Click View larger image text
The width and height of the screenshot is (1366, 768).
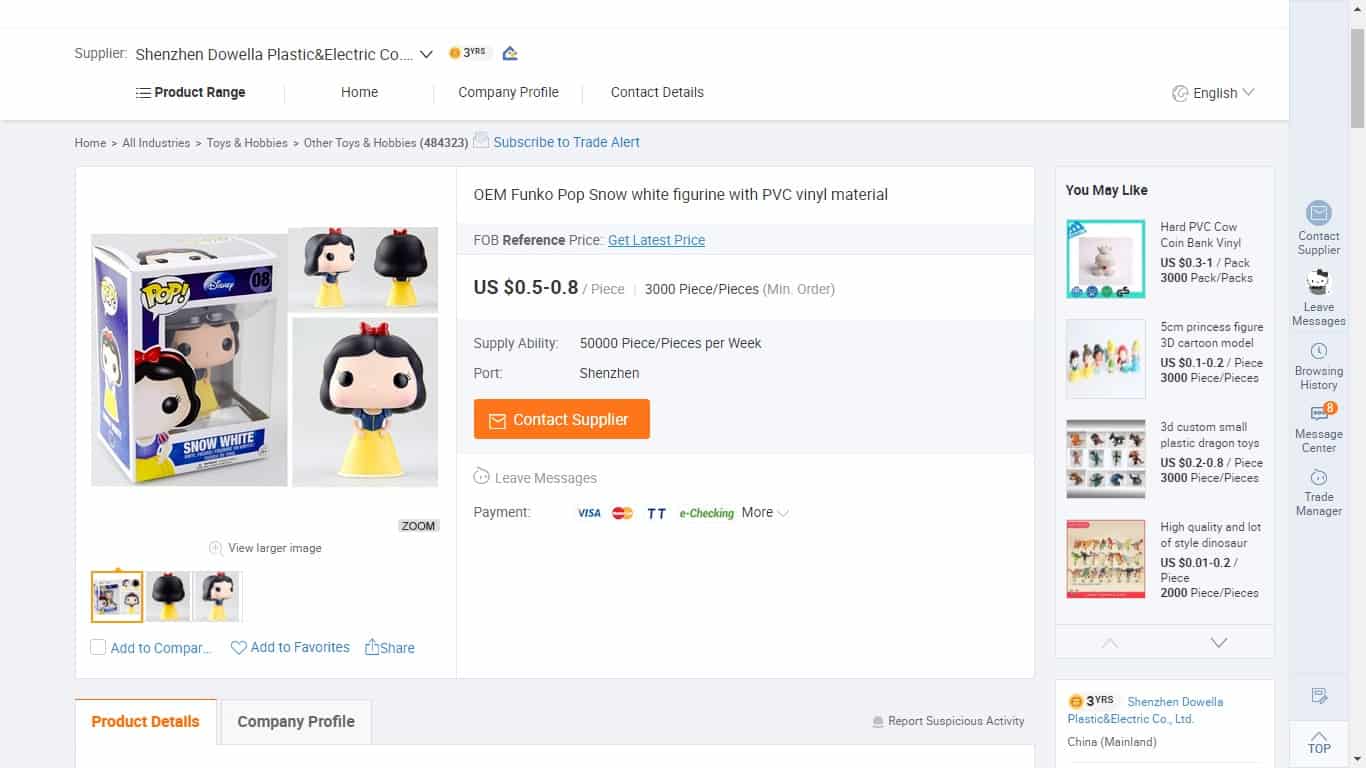275,548
